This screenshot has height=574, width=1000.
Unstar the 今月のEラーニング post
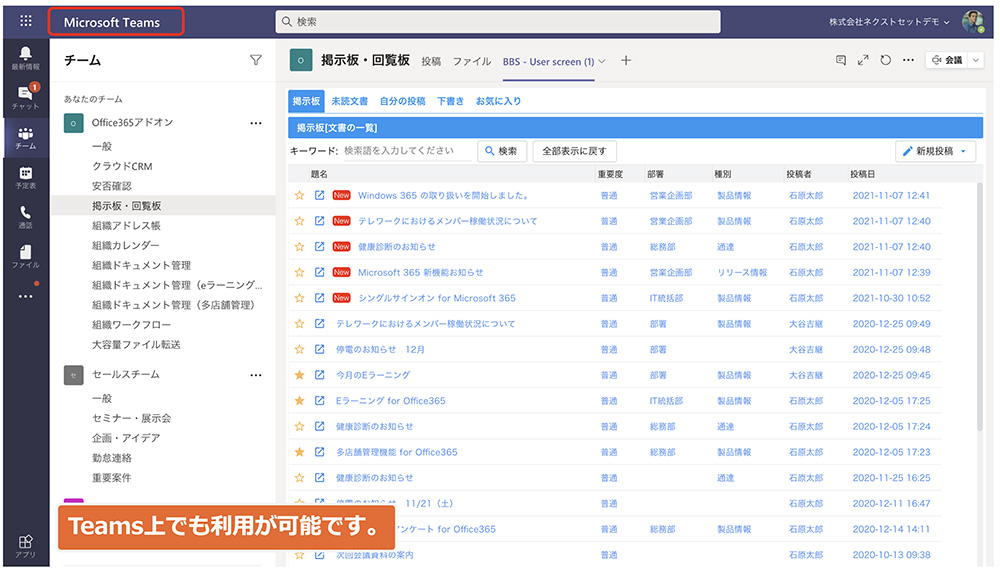point(299,375)
